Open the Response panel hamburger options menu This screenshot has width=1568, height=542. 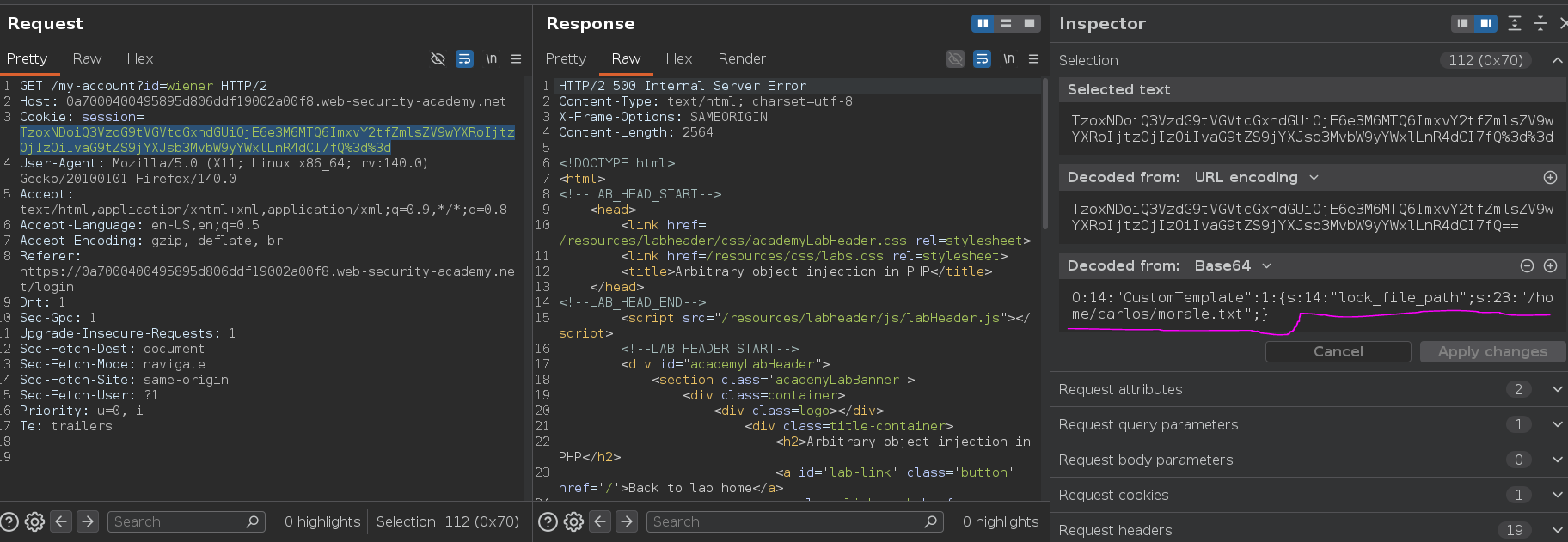point(1033,58)
